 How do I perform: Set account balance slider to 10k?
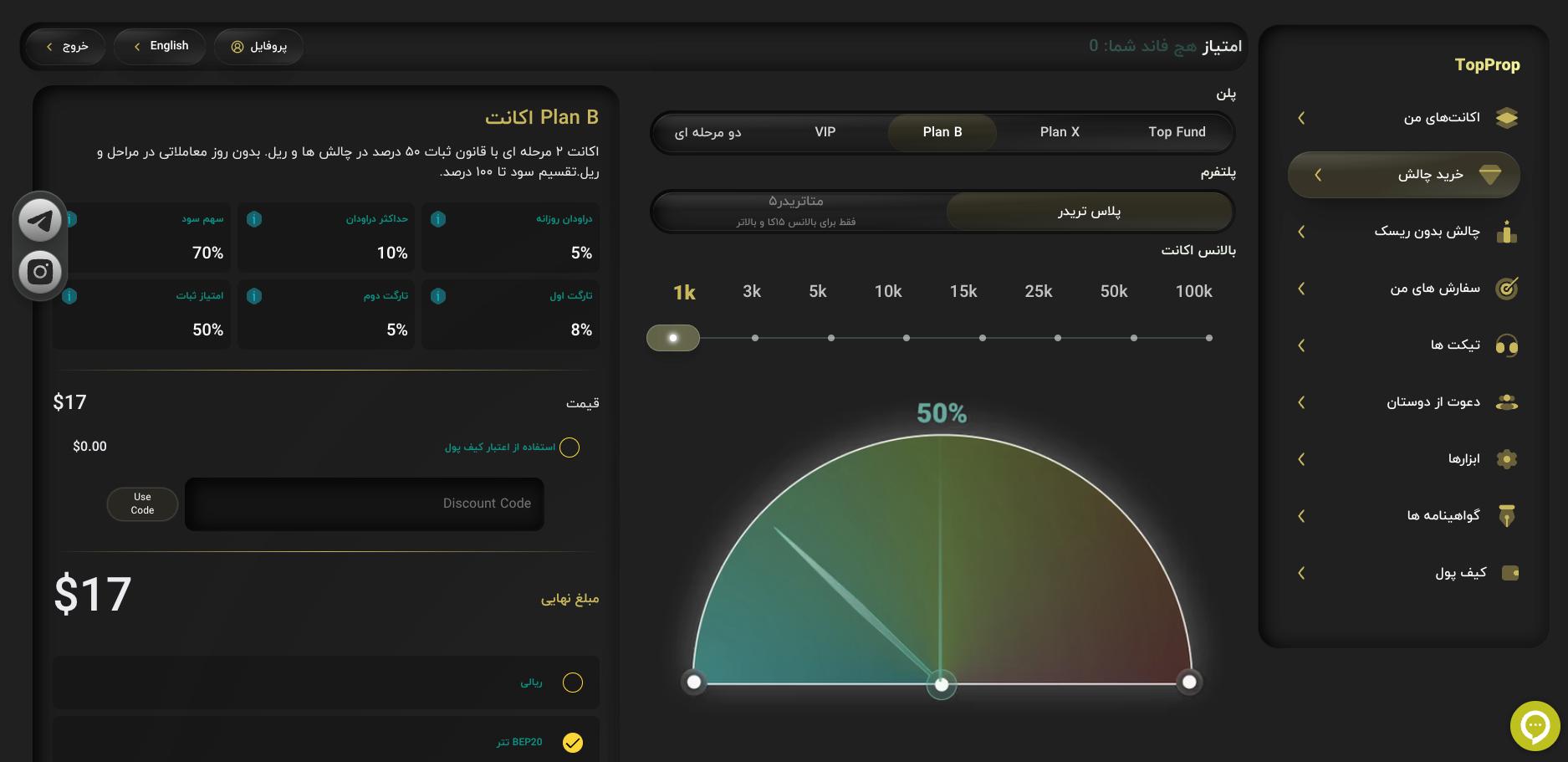(x=907, y=338)
